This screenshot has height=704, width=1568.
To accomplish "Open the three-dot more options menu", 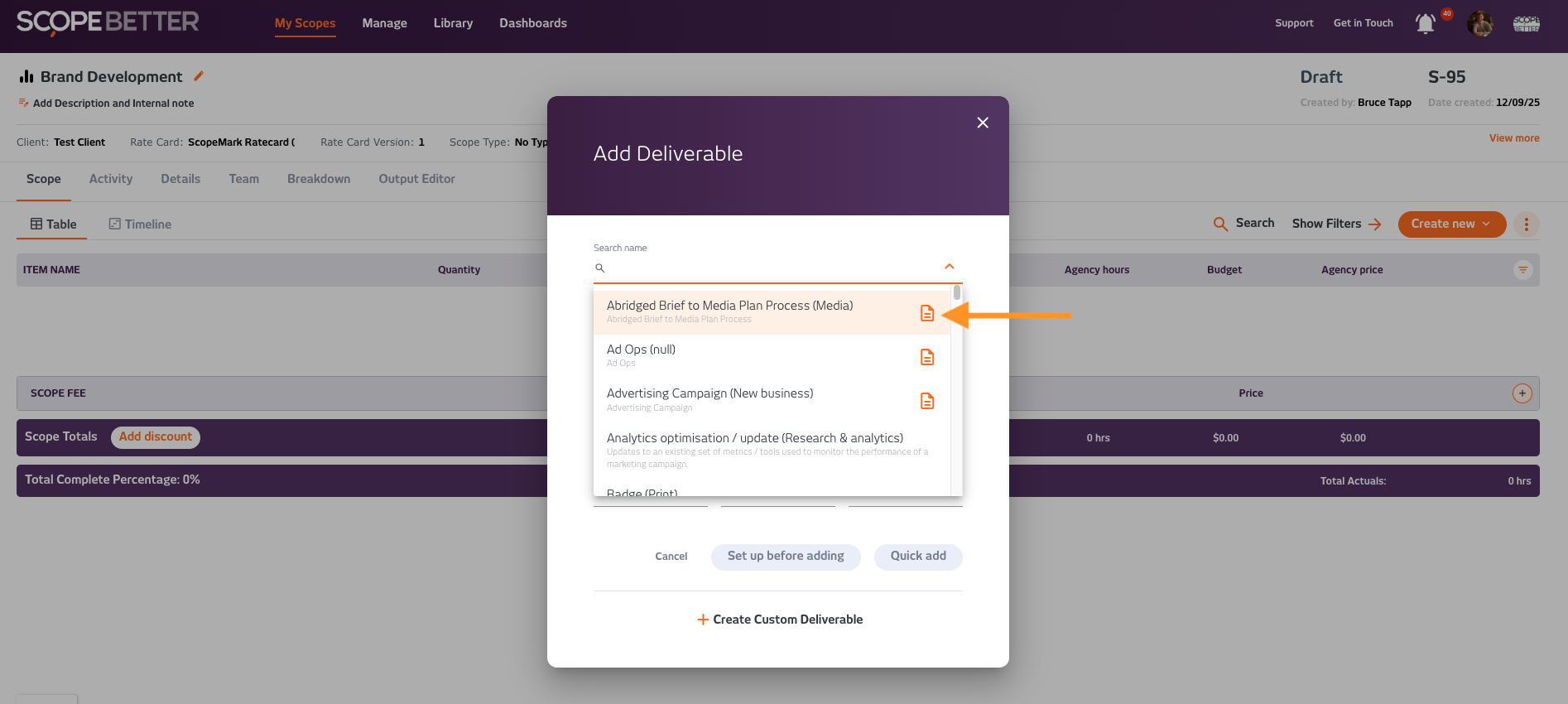I will (1526, 224).
